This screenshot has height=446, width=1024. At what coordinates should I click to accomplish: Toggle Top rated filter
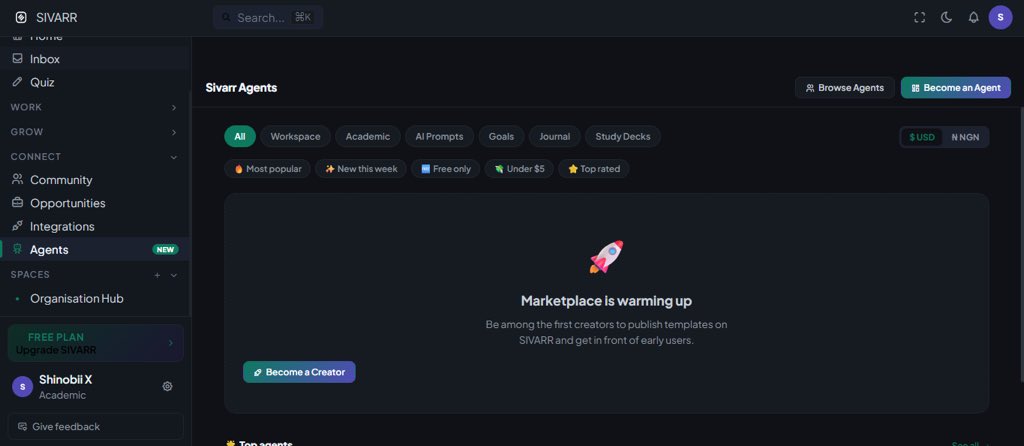594,168
